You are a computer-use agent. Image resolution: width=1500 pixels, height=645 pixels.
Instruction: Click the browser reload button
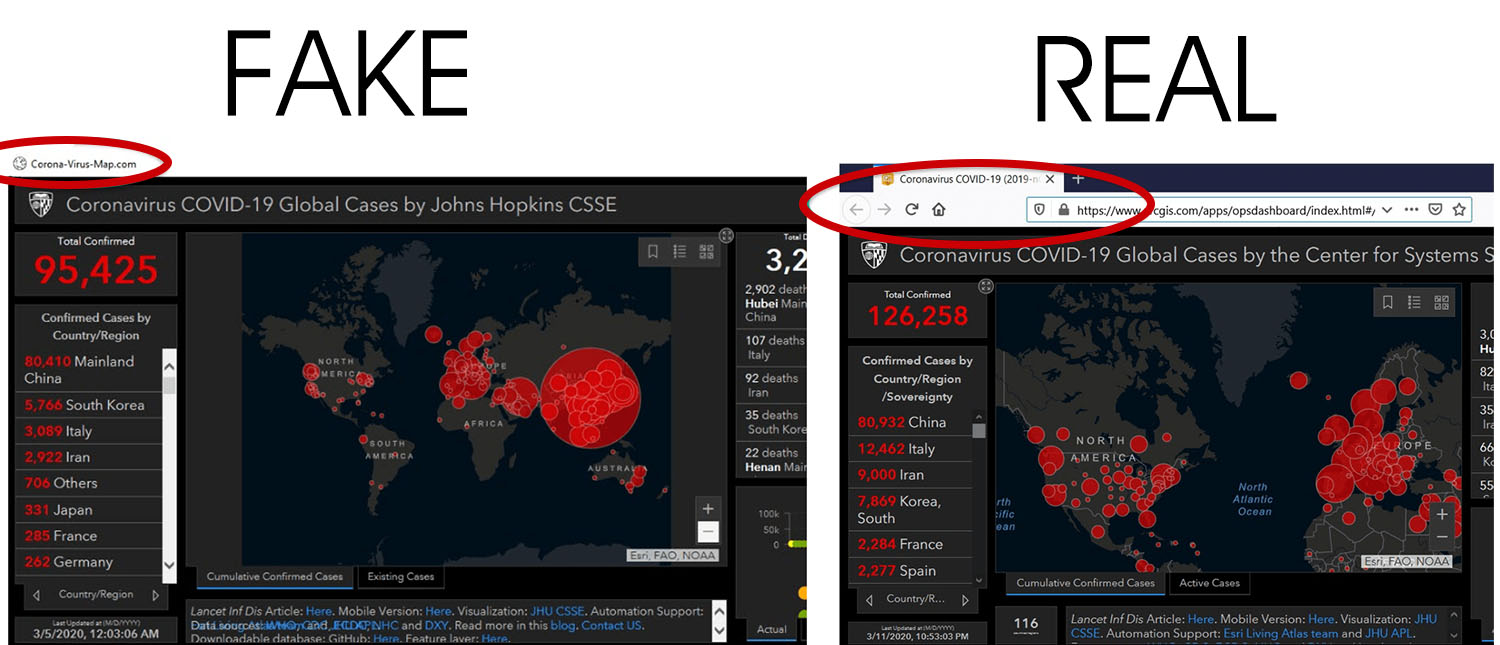(911, 210)
